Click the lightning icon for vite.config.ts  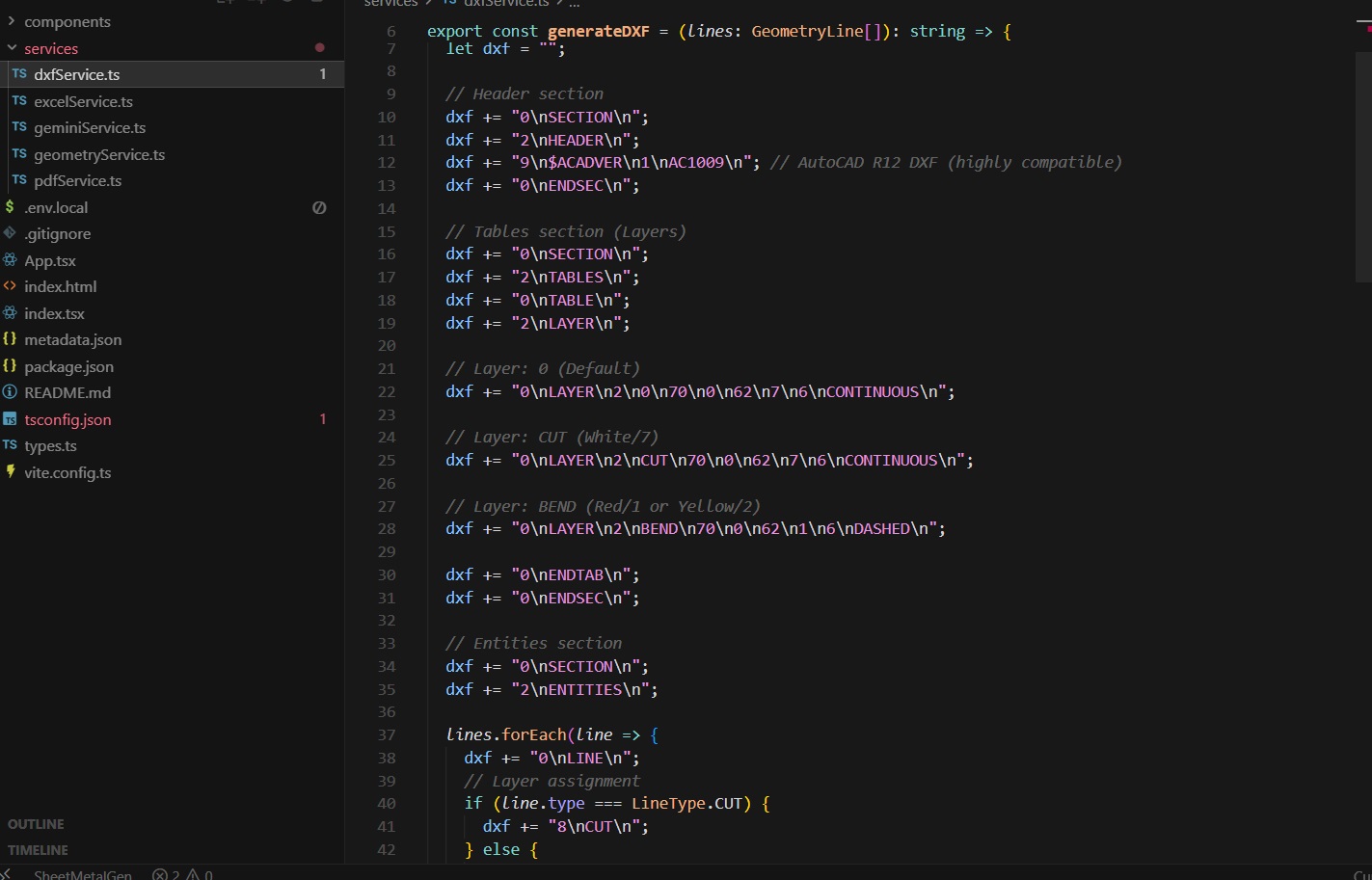(x=11, y=472)
